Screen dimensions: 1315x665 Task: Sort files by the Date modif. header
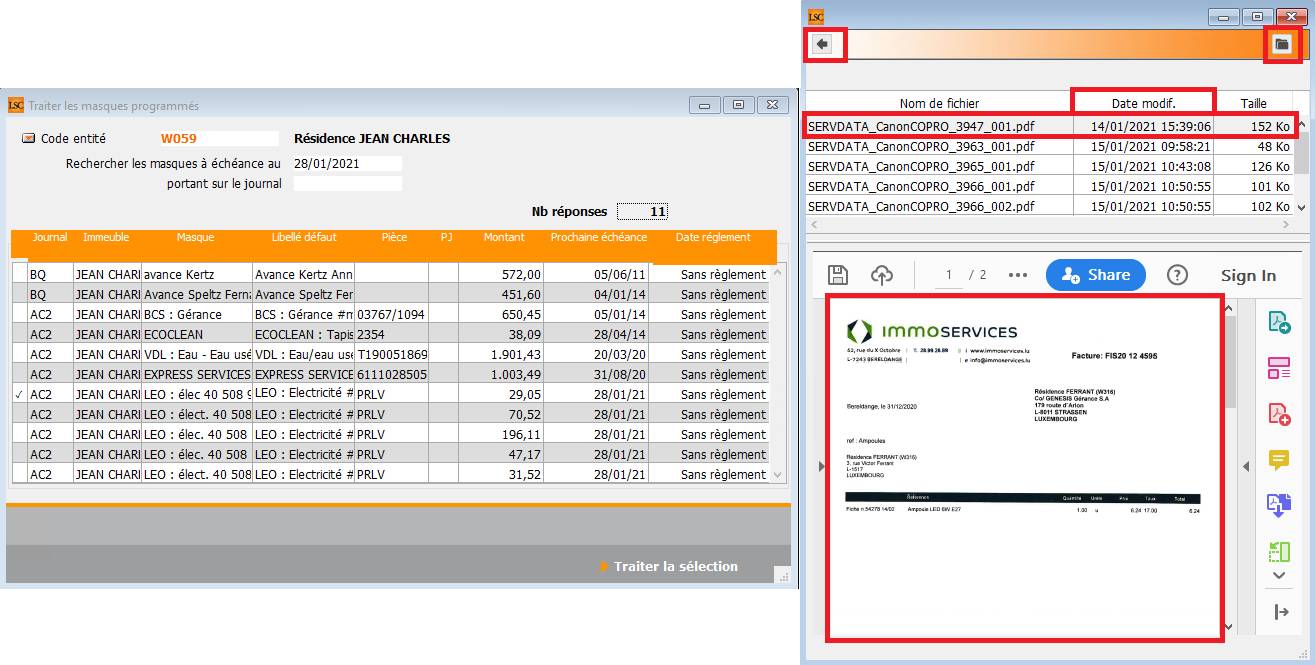pyautogui.click(x=1143, y=103)
